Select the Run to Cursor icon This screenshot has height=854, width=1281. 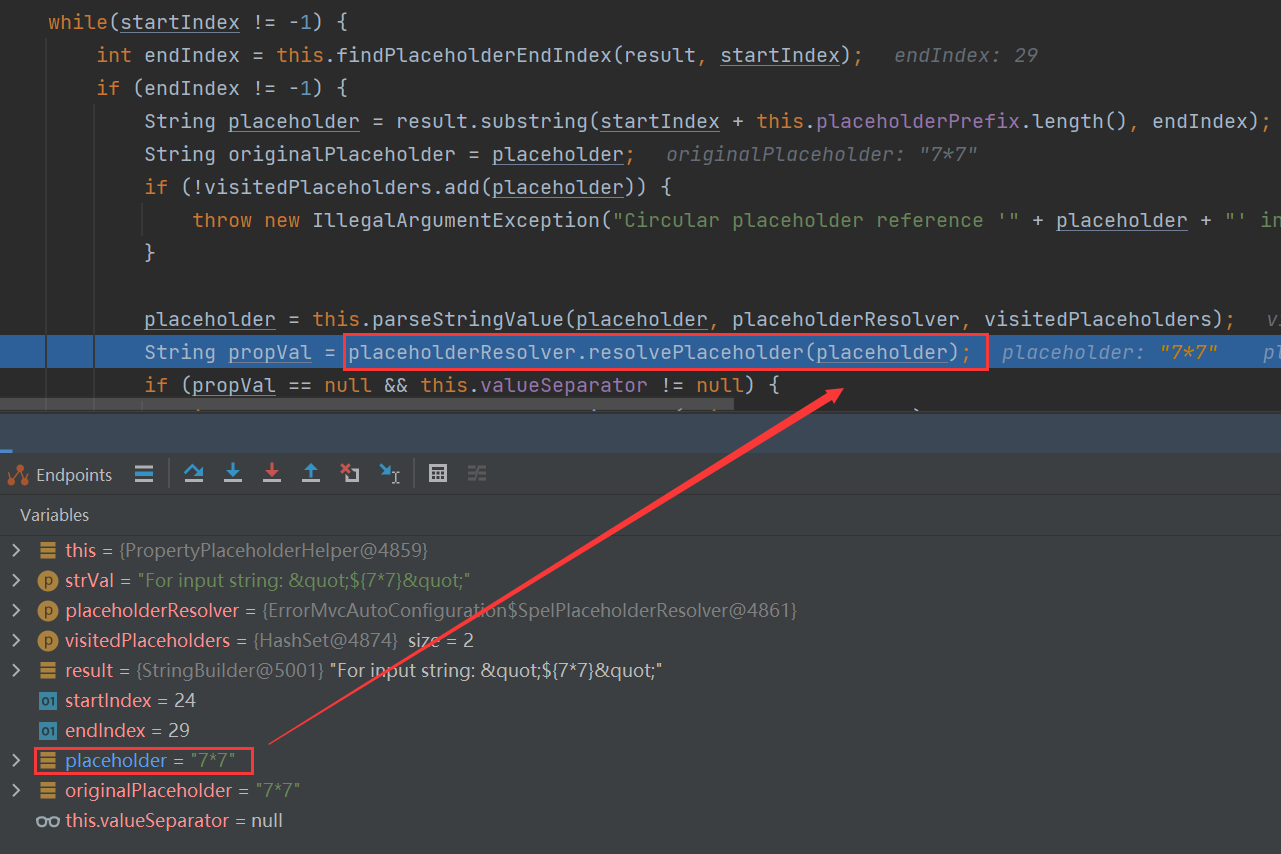pyautogui.click(x=389, y=473)
